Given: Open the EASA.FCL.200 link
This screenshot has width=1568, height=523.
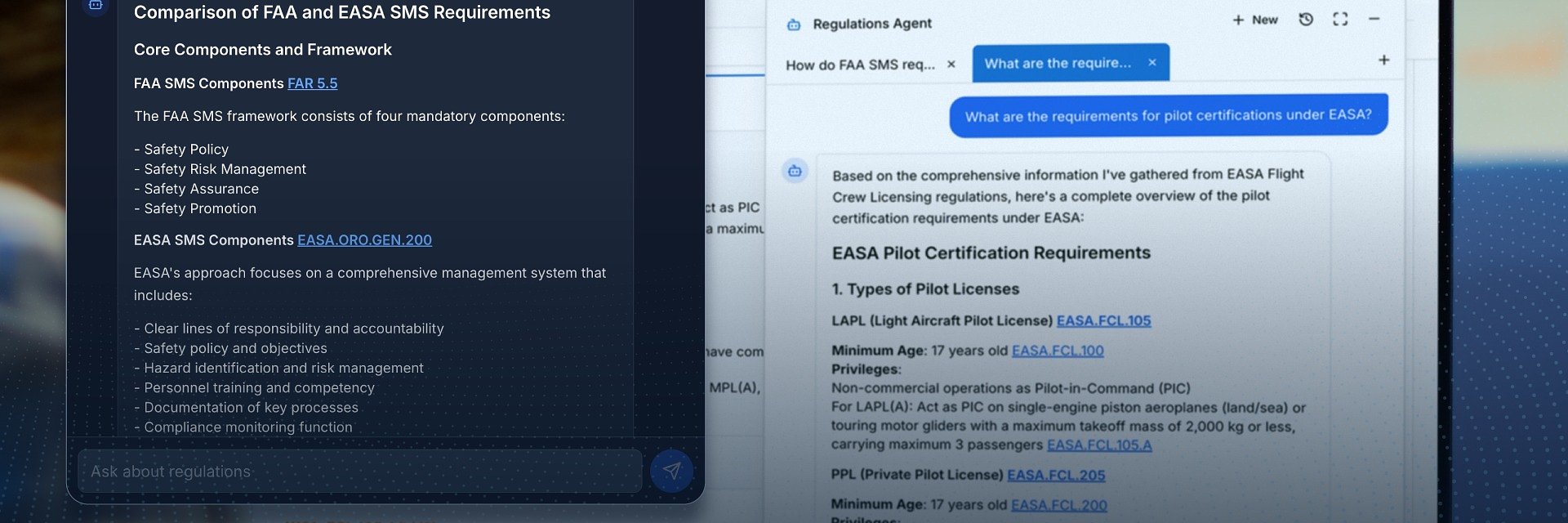Looking at the screenshot, I should pos(1059,505).
